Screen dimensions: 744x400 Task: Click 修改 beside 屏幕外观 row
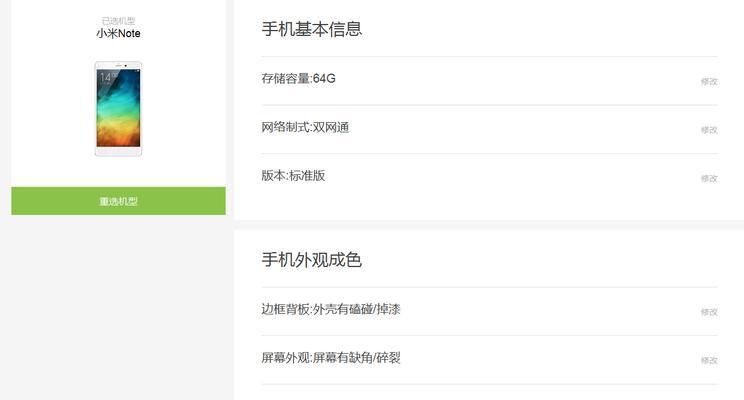(x=709, y=361)
